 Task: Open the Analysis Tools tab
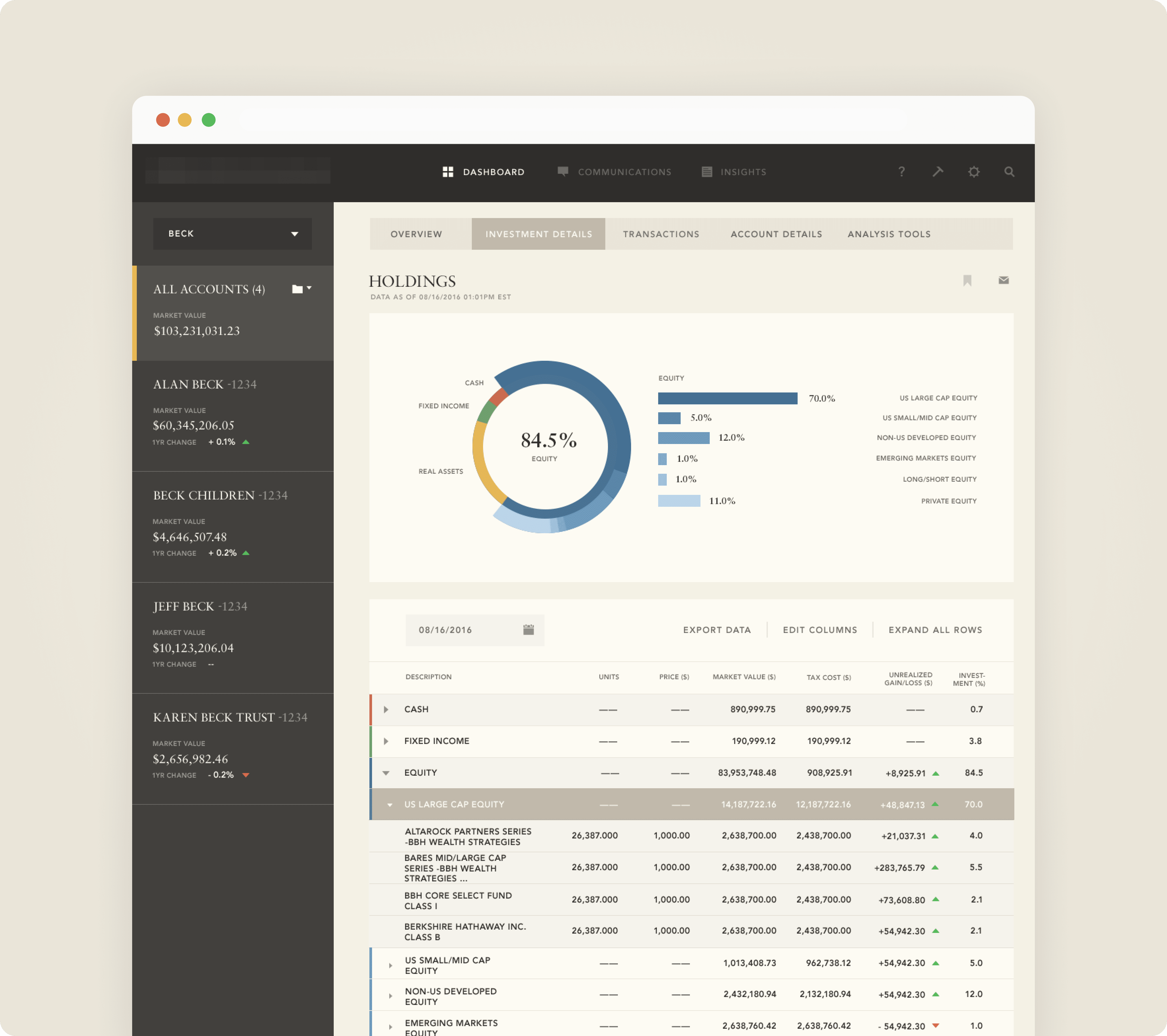(x=889, y=234)
